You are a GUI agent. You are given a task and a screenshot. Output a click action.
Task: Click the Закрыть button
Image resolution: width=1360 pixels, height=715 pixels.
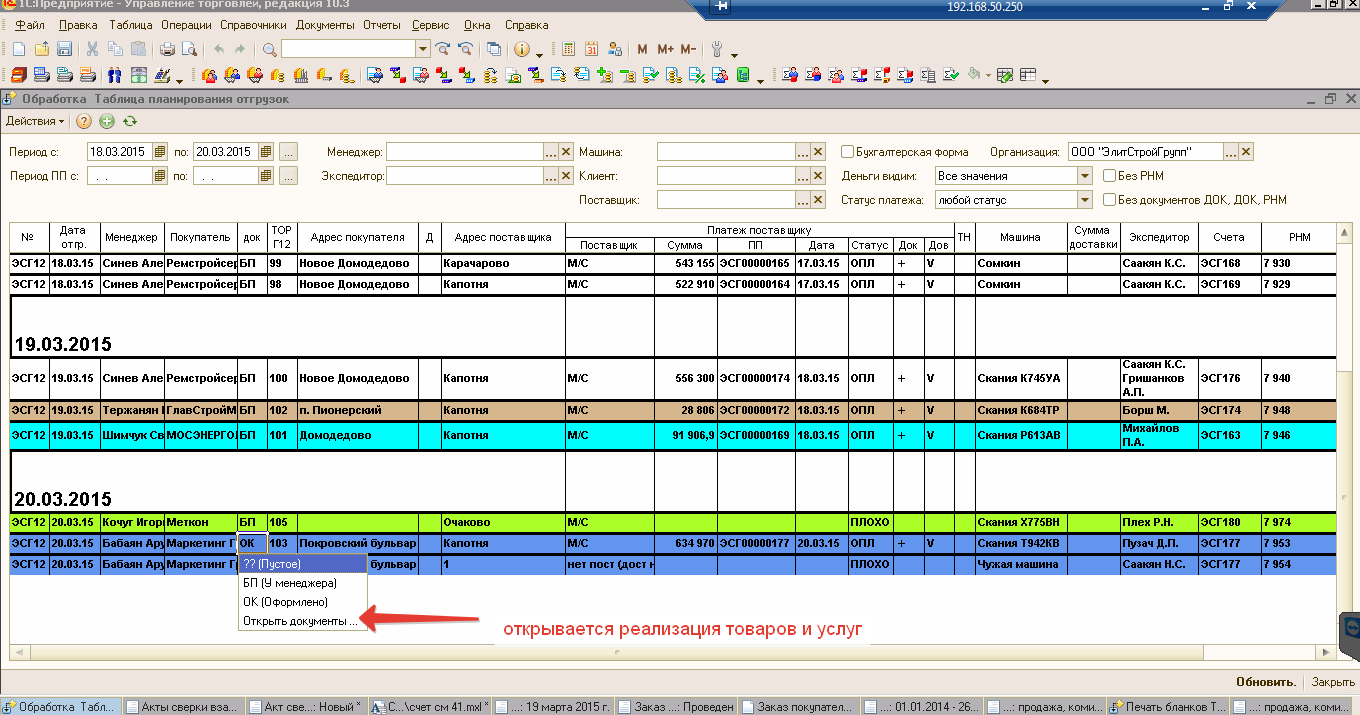pyautogui.click(x=1333, y=682)
